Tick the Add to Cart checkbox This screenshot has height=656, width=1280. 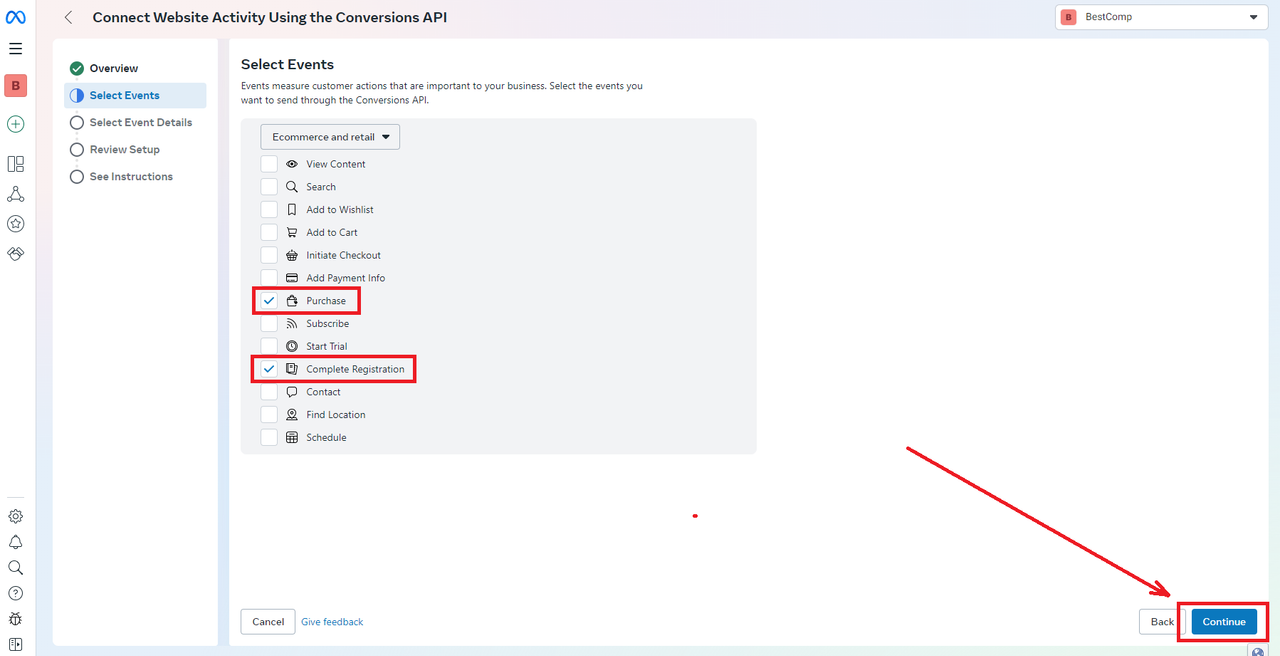(269, 232)
